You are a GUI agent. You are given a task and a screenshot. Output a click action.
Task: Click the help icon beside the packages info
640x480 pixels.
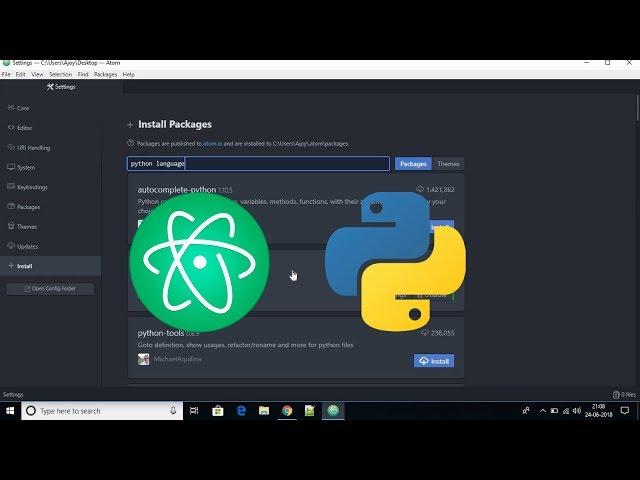[x=131, y=143]
